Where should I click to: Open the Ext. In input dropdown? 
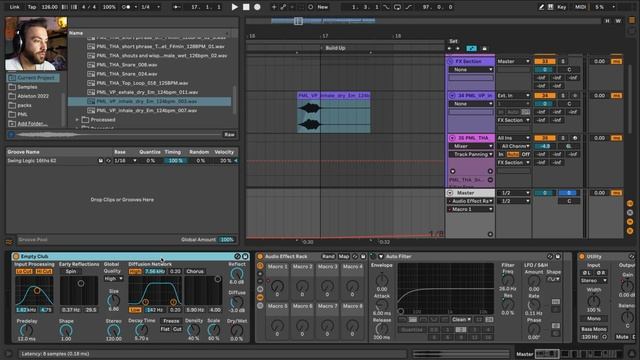click(x=513, y=96)
